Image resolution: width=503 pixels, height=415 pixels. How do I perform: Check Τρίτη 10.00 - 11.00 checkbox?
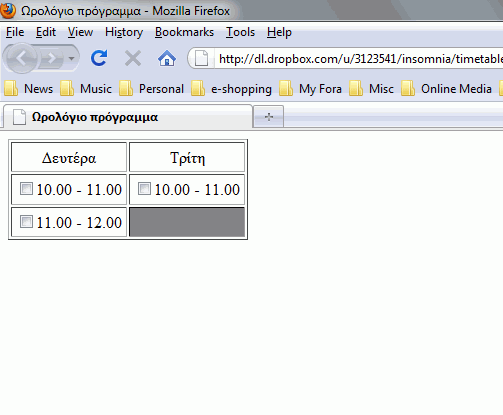pos(144,188)
